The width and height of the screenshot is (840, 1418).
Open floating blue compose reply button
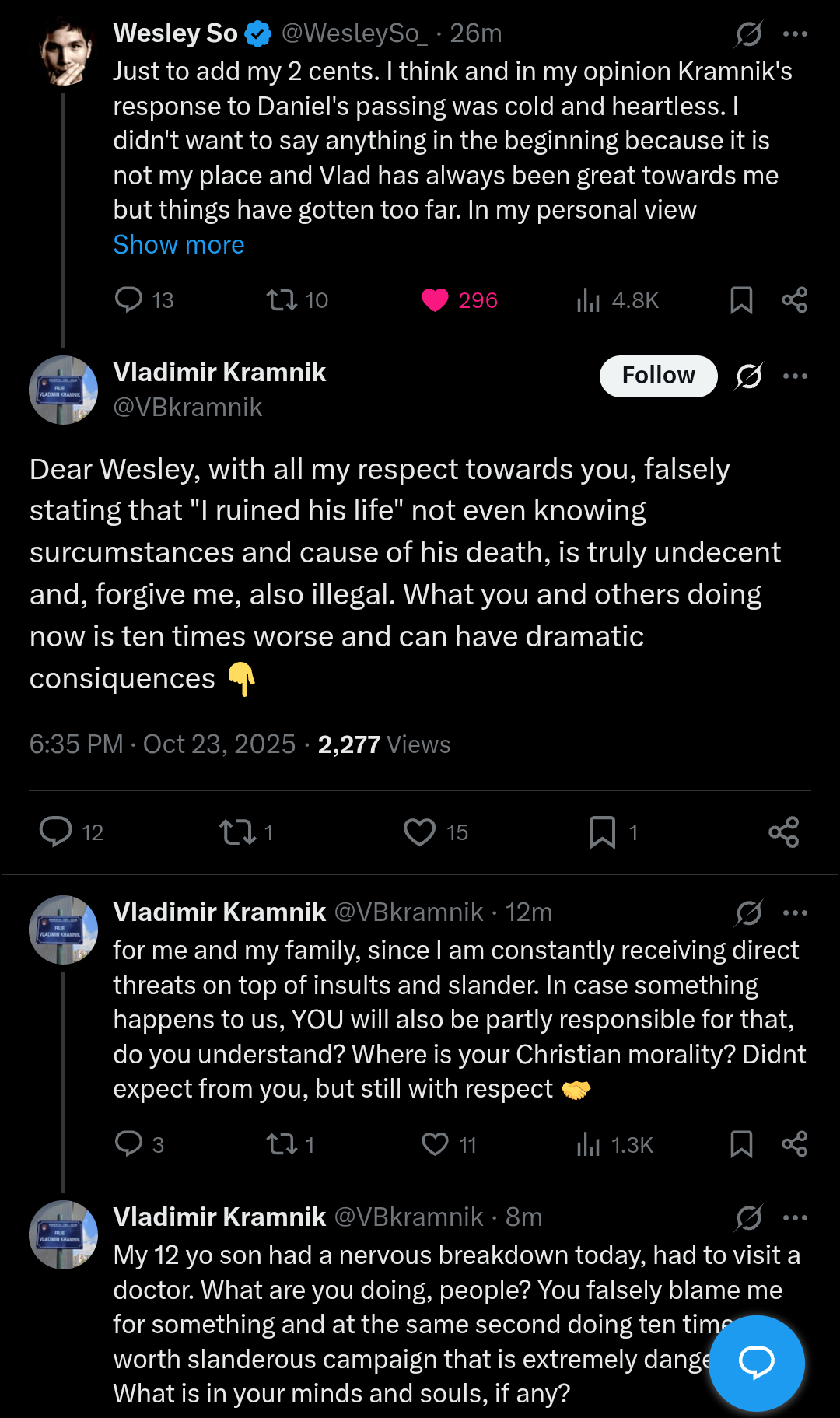point(756,1363)
